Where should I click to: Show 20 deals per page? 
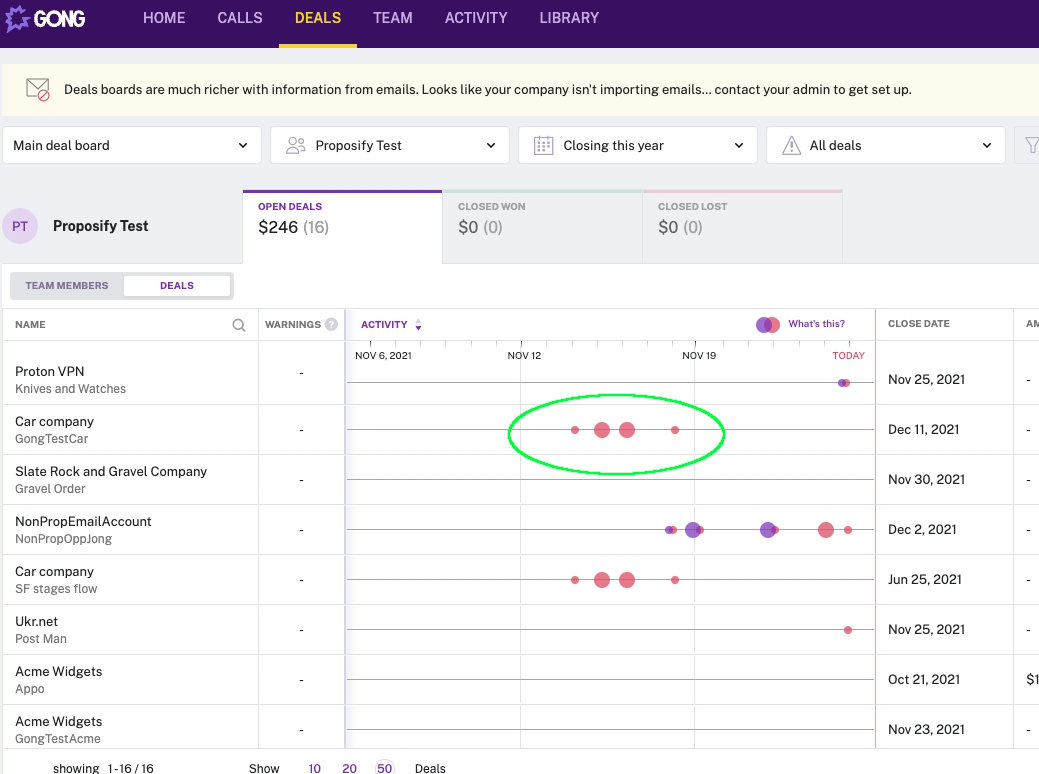coord(349,768)
